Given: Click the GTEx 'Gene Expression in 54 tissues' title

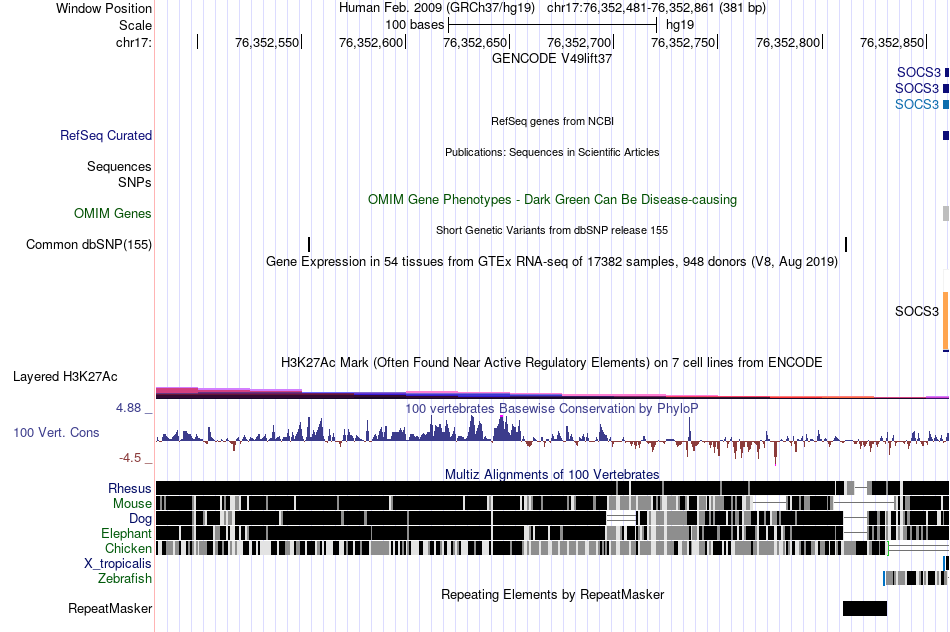Looking at the screenshot, I should click(552, 262).
